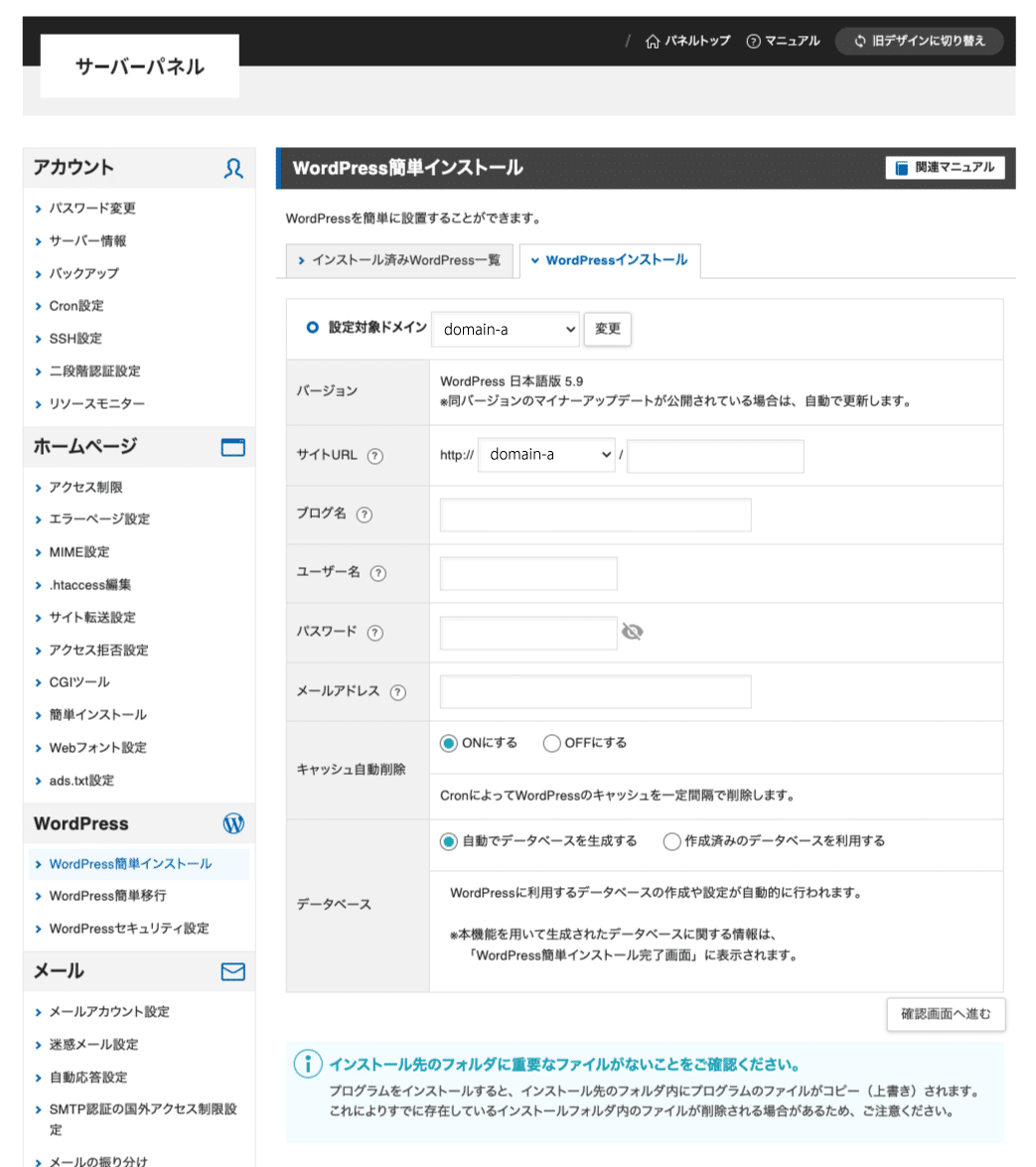Click the info icon in the notice box

point(307,1064)
